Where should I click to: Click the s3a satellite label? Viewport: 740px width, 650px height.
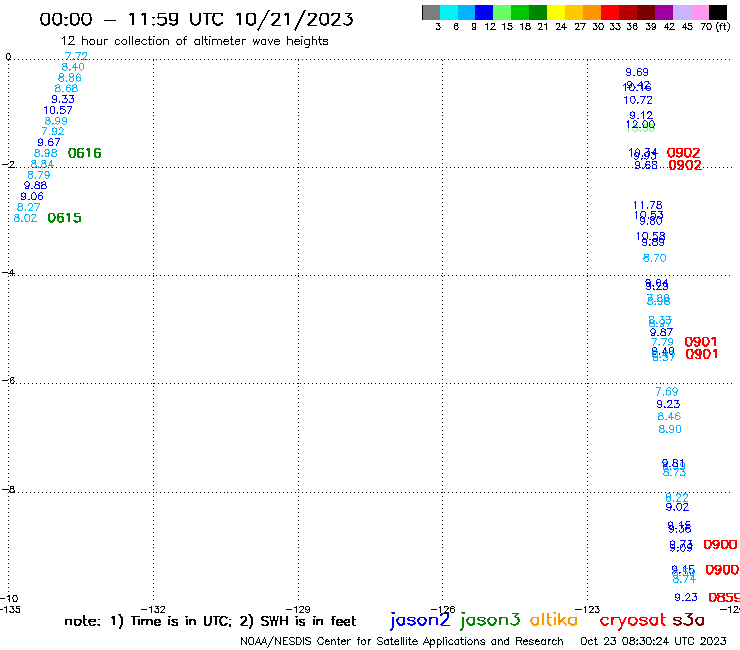point(688,620)
